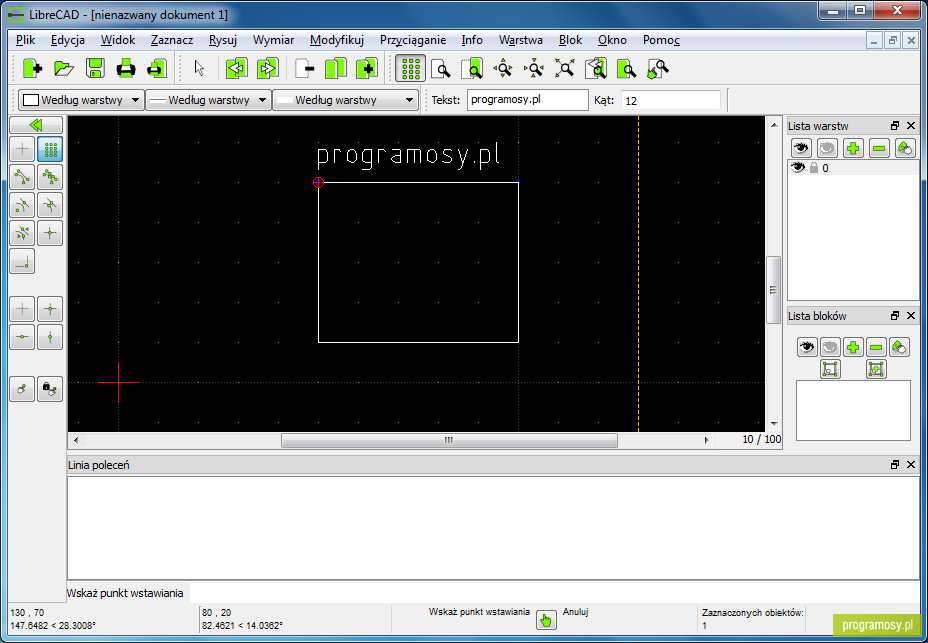Image resolution: width=928 pixels, height=643 pixels.
Task: Lock the relative zero point
Action: 50,389
